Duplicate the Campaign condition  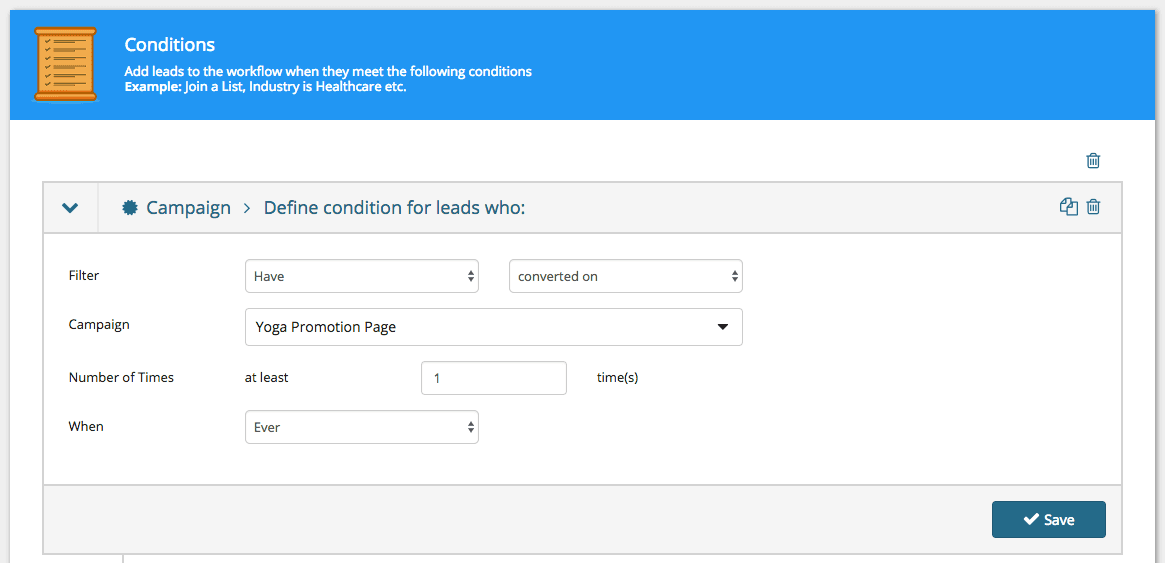point(1068,207)
